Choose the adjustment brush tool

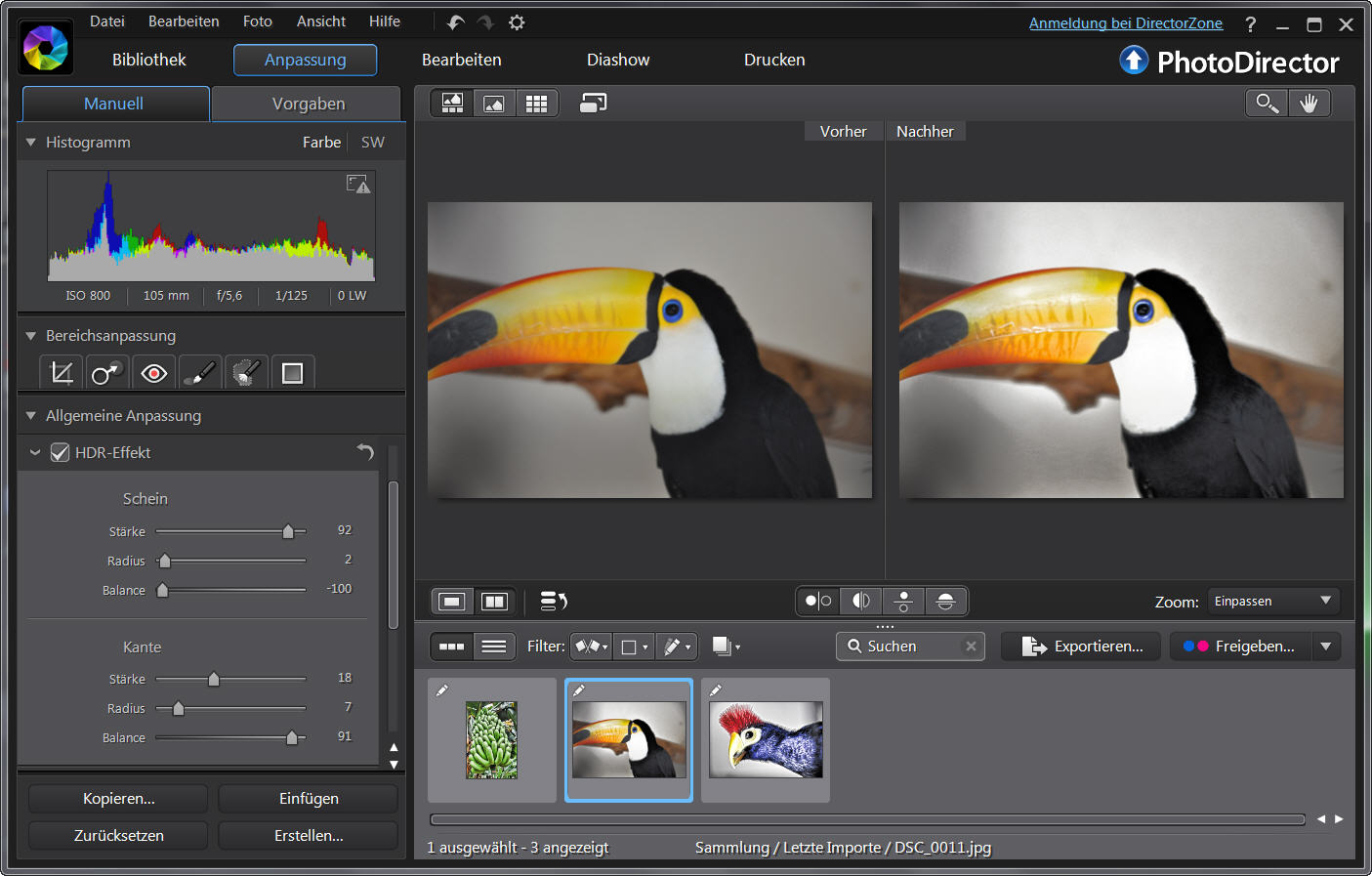tap(200, 373)
